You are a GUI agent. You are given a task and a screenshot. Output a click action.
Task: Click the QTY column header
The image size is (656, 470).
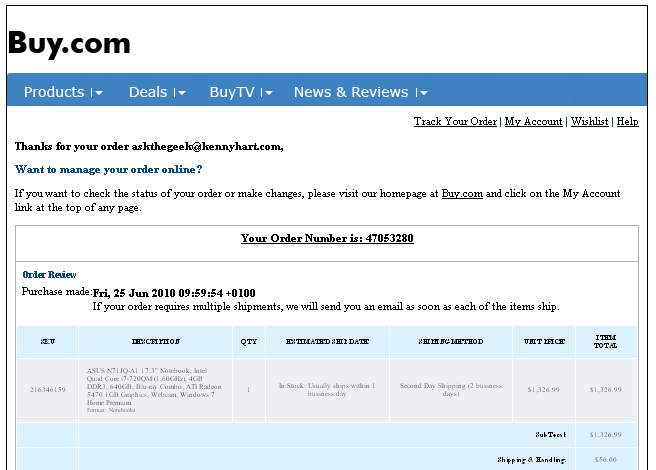click(249, 342)
